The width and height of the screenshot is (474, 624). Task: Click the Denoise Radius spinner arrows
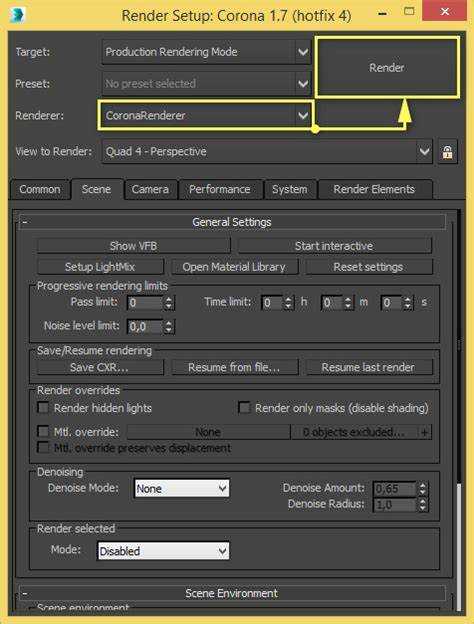[423, 505]
